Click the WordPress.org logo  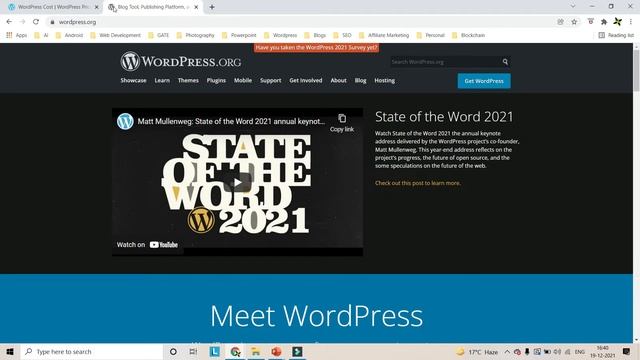tap(180, 61)
